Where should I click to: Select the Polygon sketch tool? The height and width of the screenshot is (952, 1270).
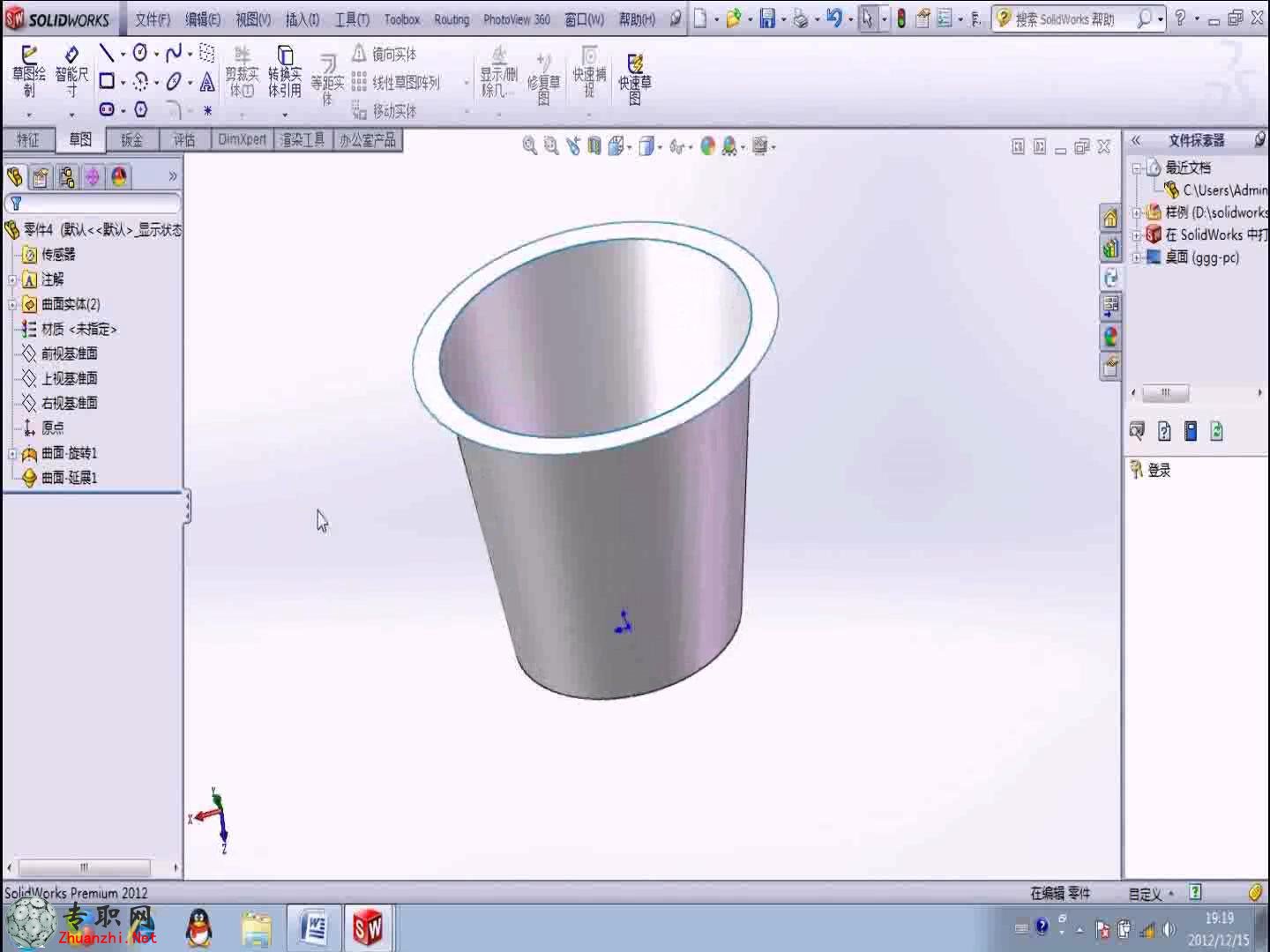[x=140, y=110]
